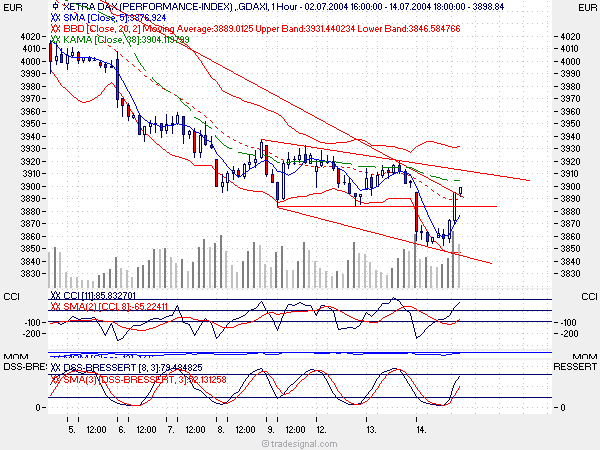Click the CCI panel label on the right side
The image size is (600, 450).
coord(589,297)
